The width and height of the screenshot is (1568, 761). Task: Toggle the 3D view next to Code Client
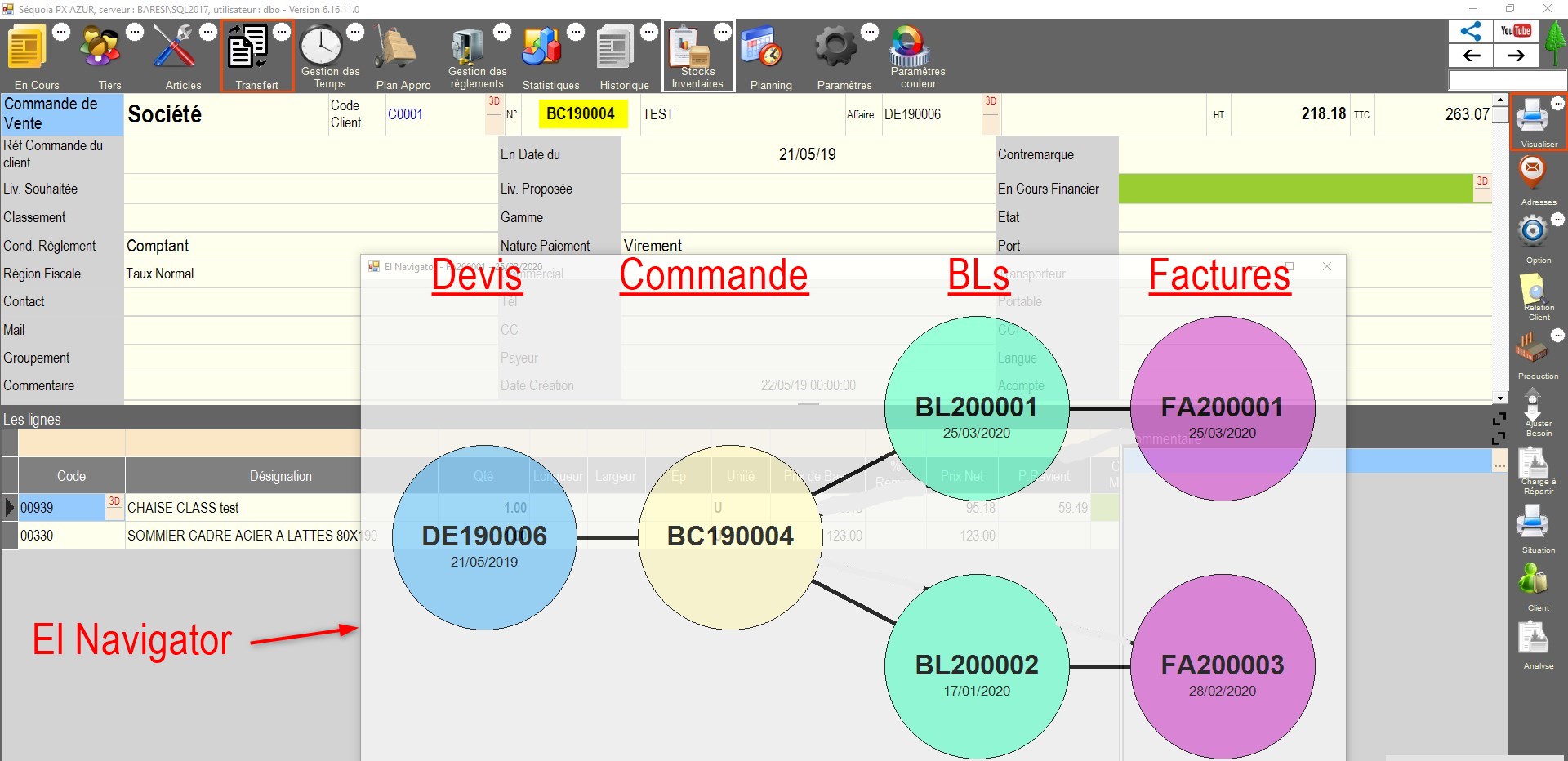pyautogui.click(x=494, y=104)
